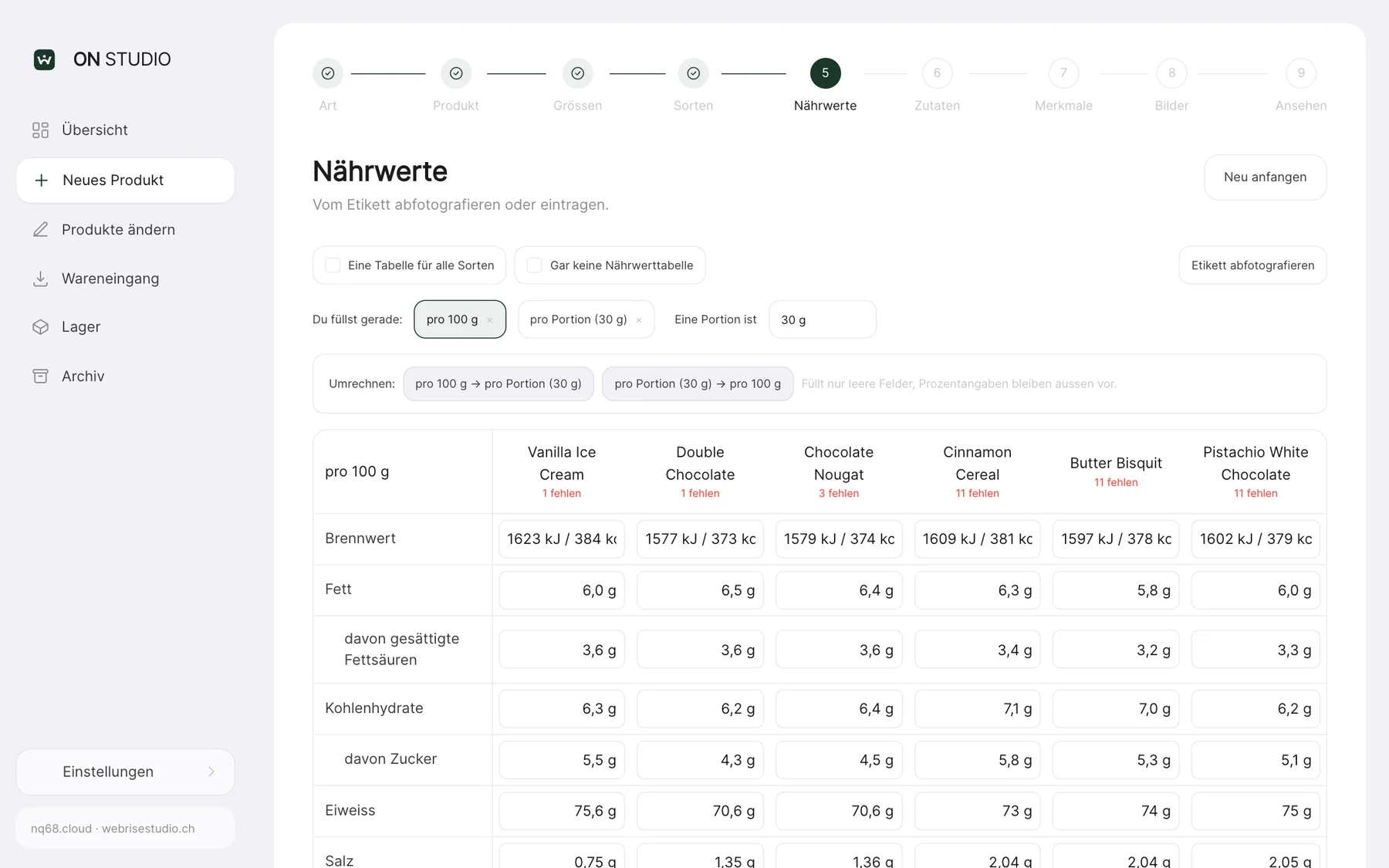Image resolution: width=1389 pixels, height=868 pixels.
Task: Edit Vanilla Ice Cream Brennwert field
Action: click(x=562, y=539)
